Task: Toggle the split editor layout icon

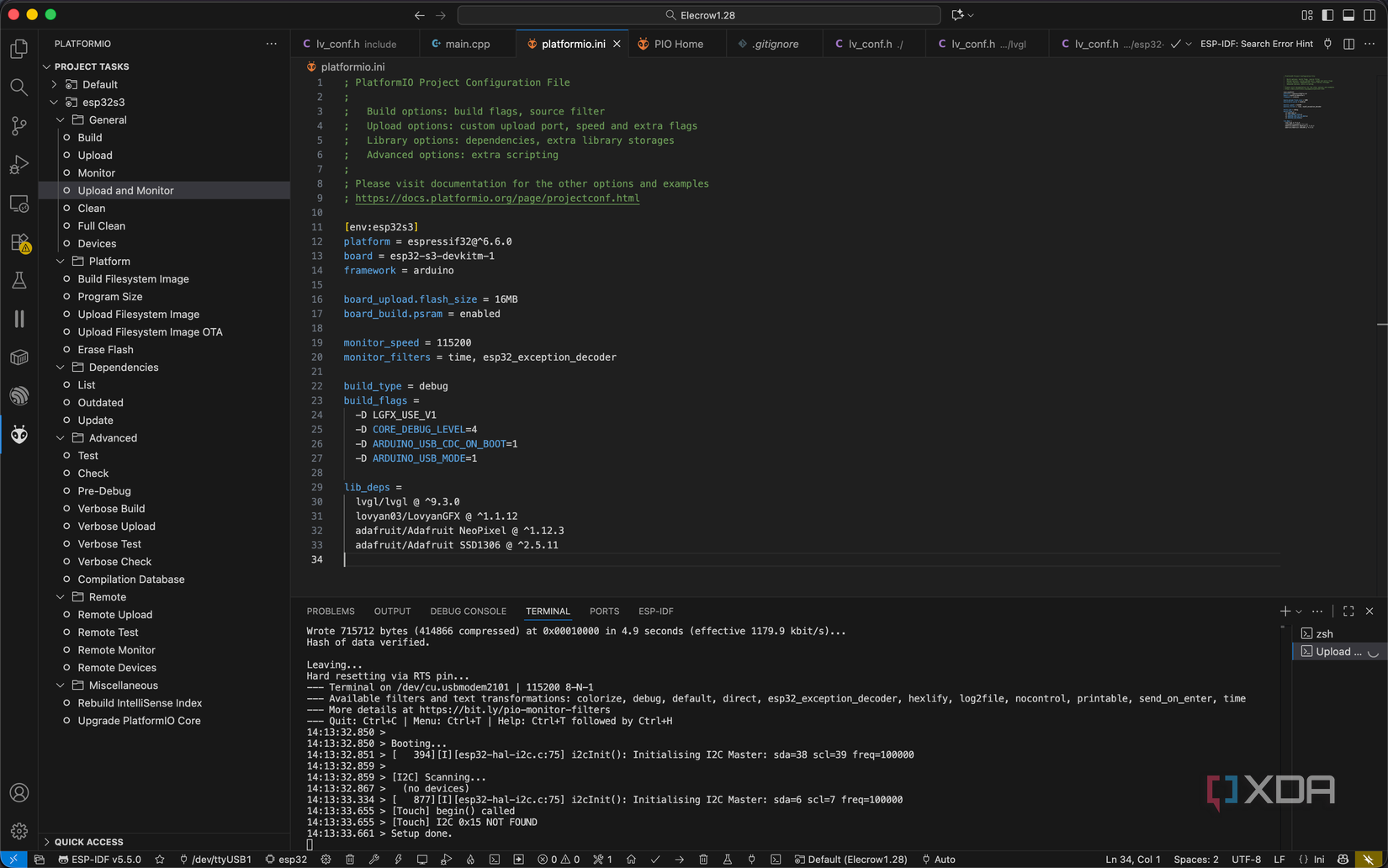Action: point(1347,43)
